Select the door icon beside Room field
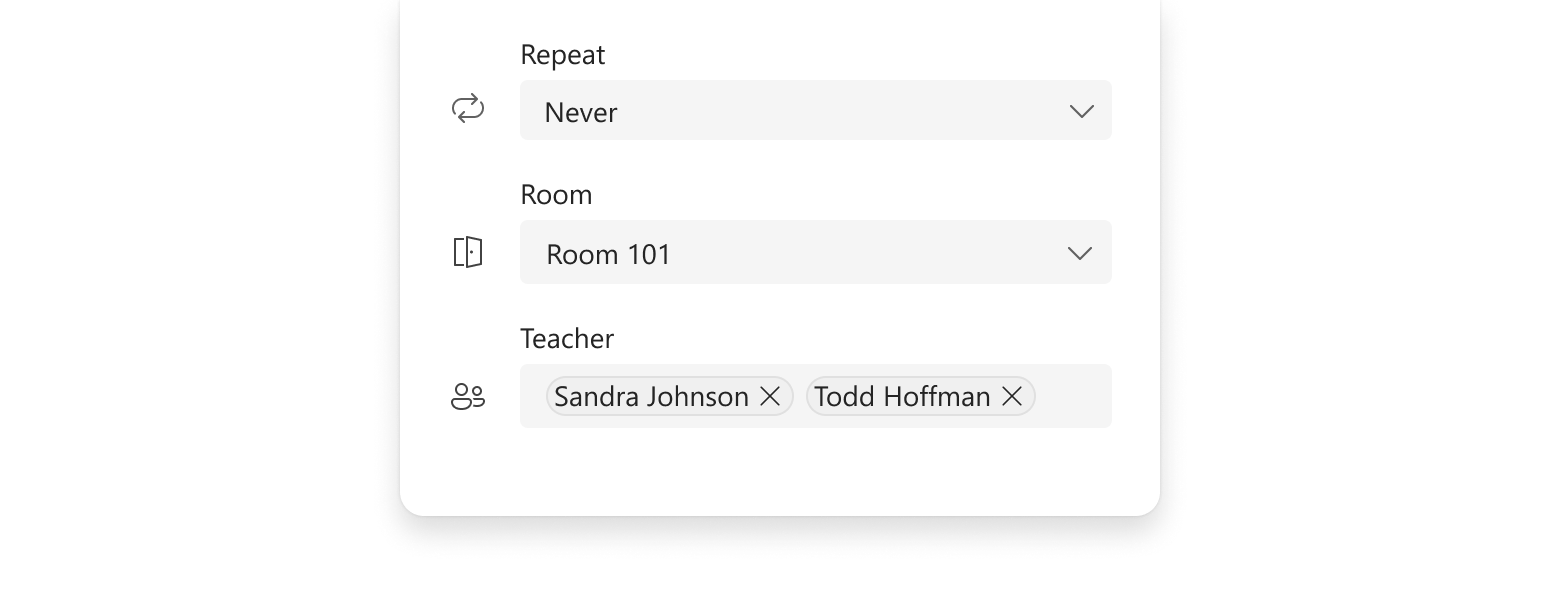 click(467, 252)
